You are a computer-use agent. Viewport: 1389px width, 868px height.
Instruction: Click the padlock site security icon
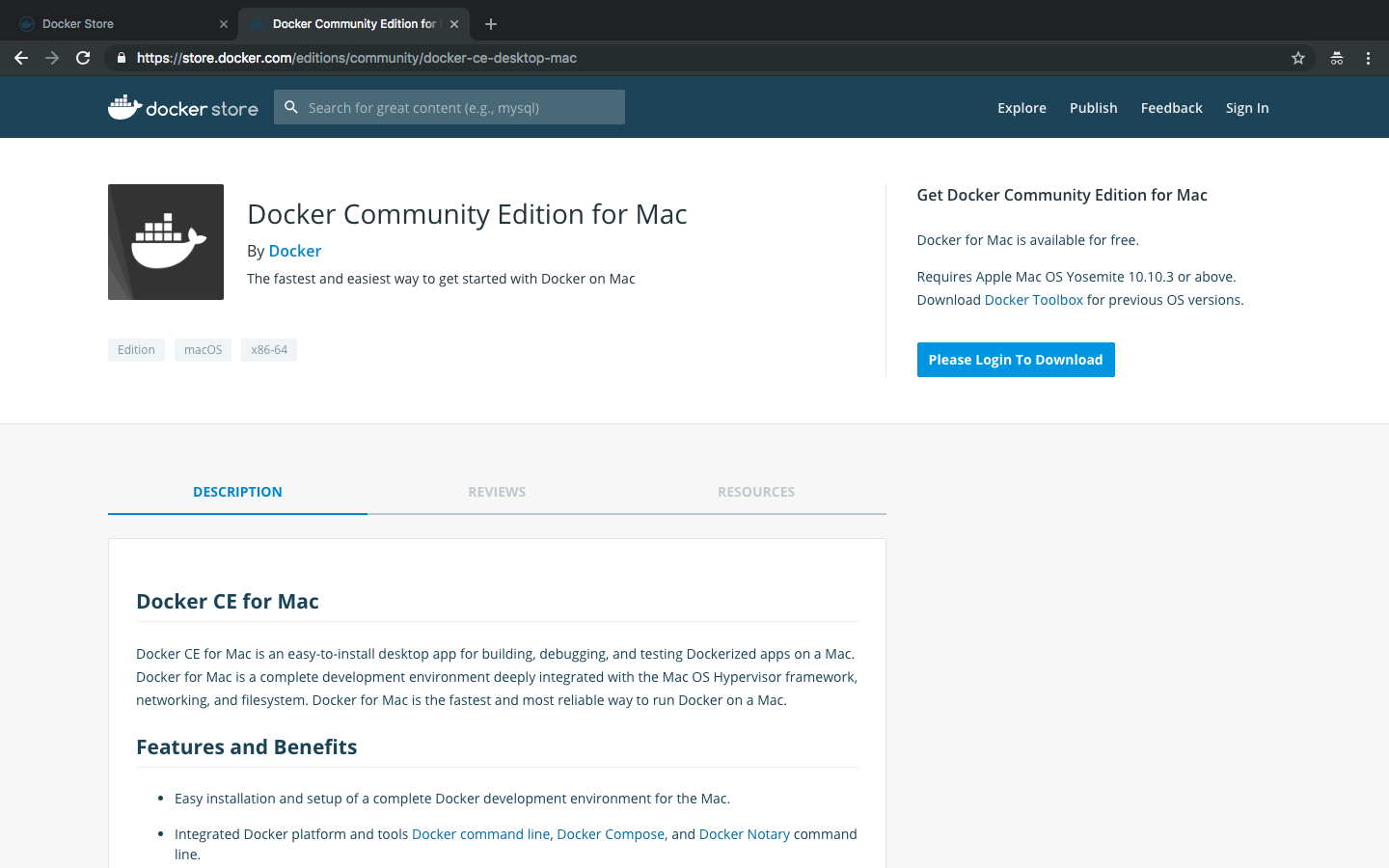pos(121,58)
